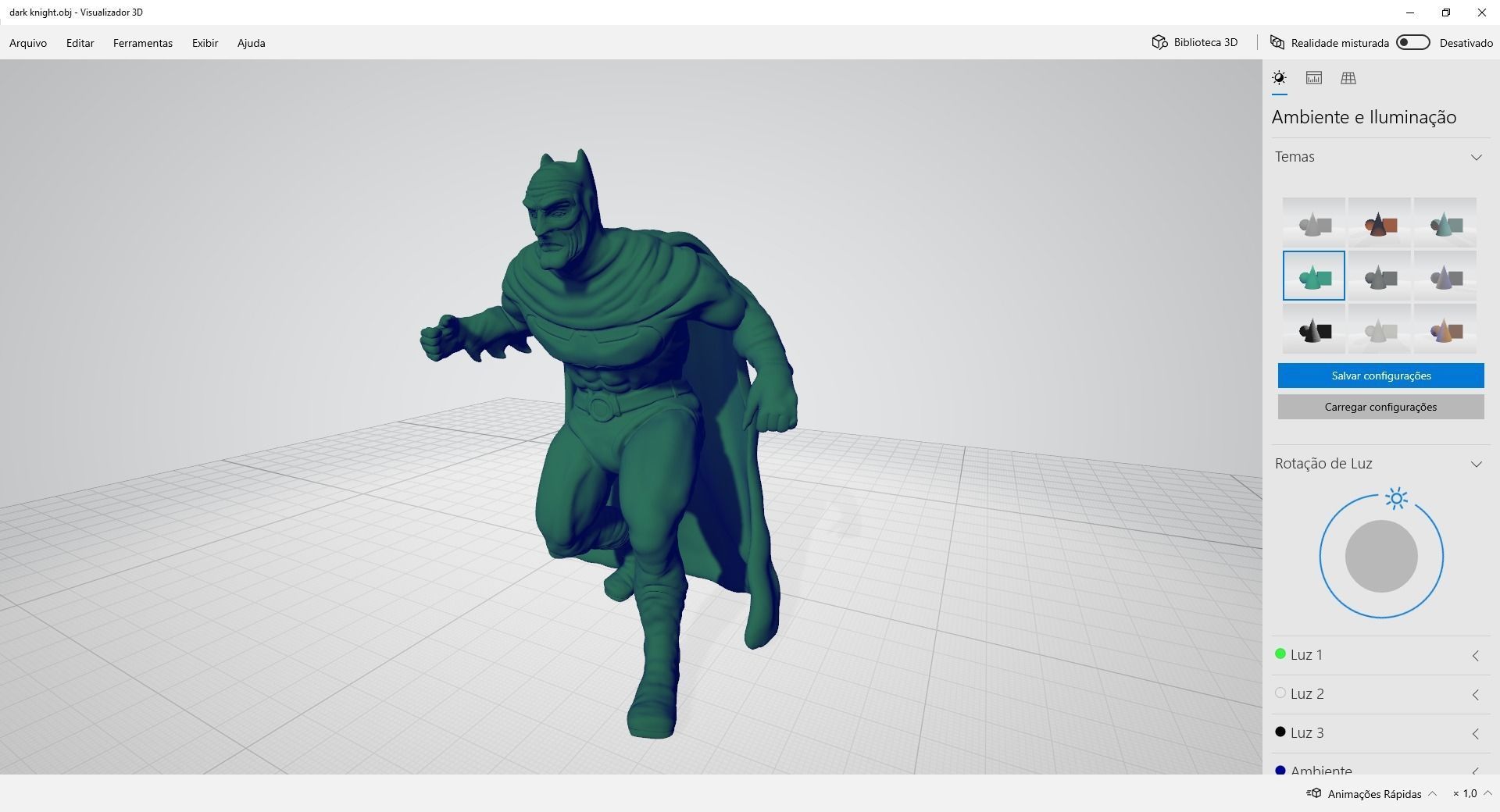Open the Stats and Shading panel tab
This screenshot has height=812, width=1500.
coord(1314,78)
